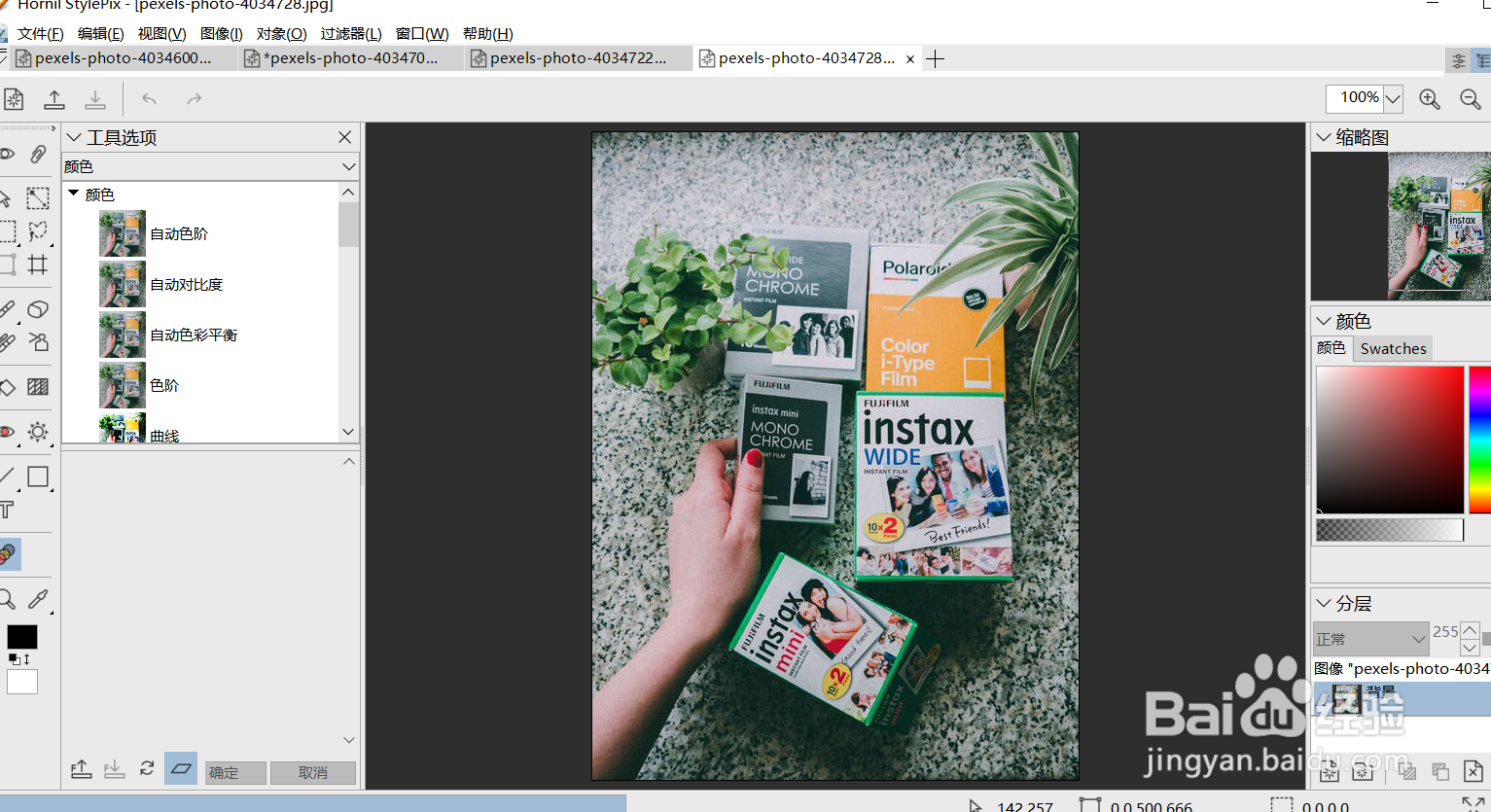1491x812 pixels.
Task: Click the panel settings sliders icon
Action: (x=1459, y=60)
